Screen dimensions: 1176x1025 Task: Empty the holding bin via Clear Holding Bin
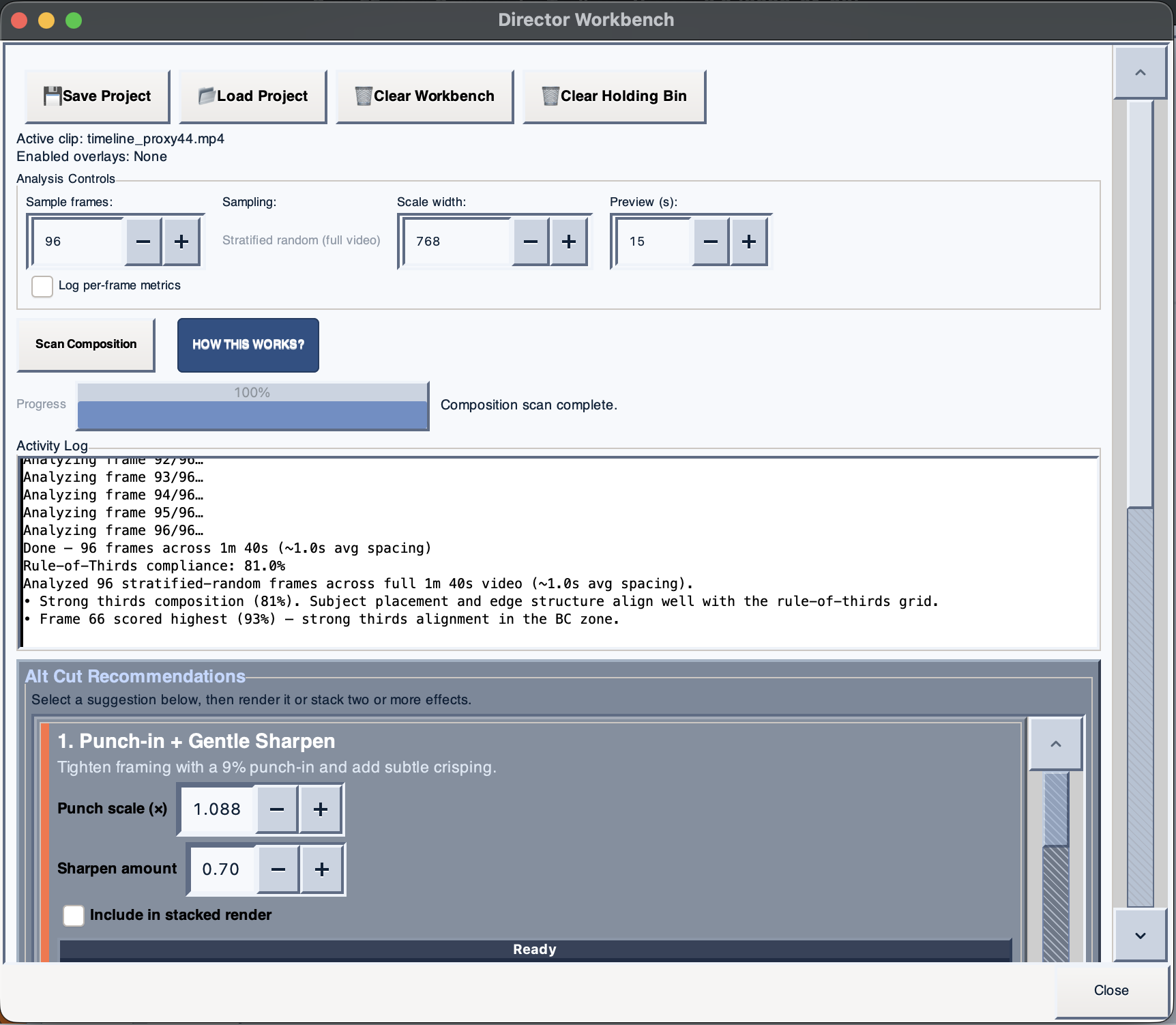coord(614,96)
